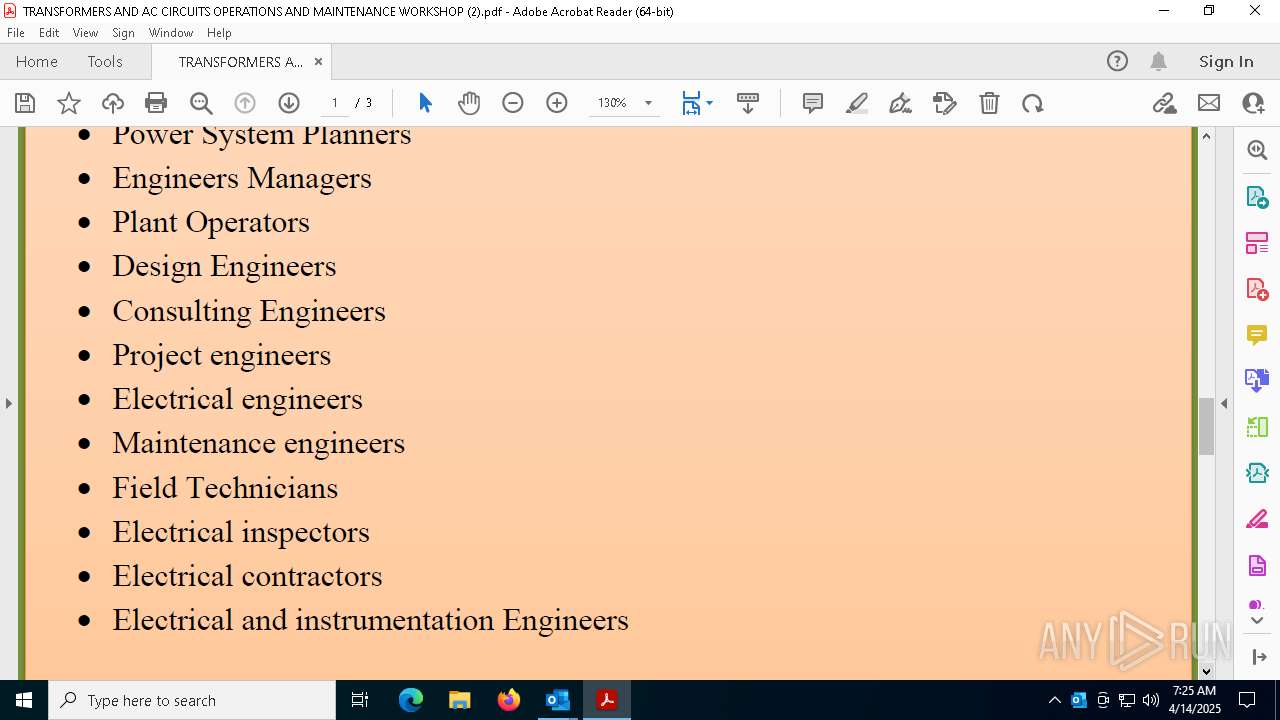Open the File menu
This screenshot has width=1280, height=720.
pos(16,33)
